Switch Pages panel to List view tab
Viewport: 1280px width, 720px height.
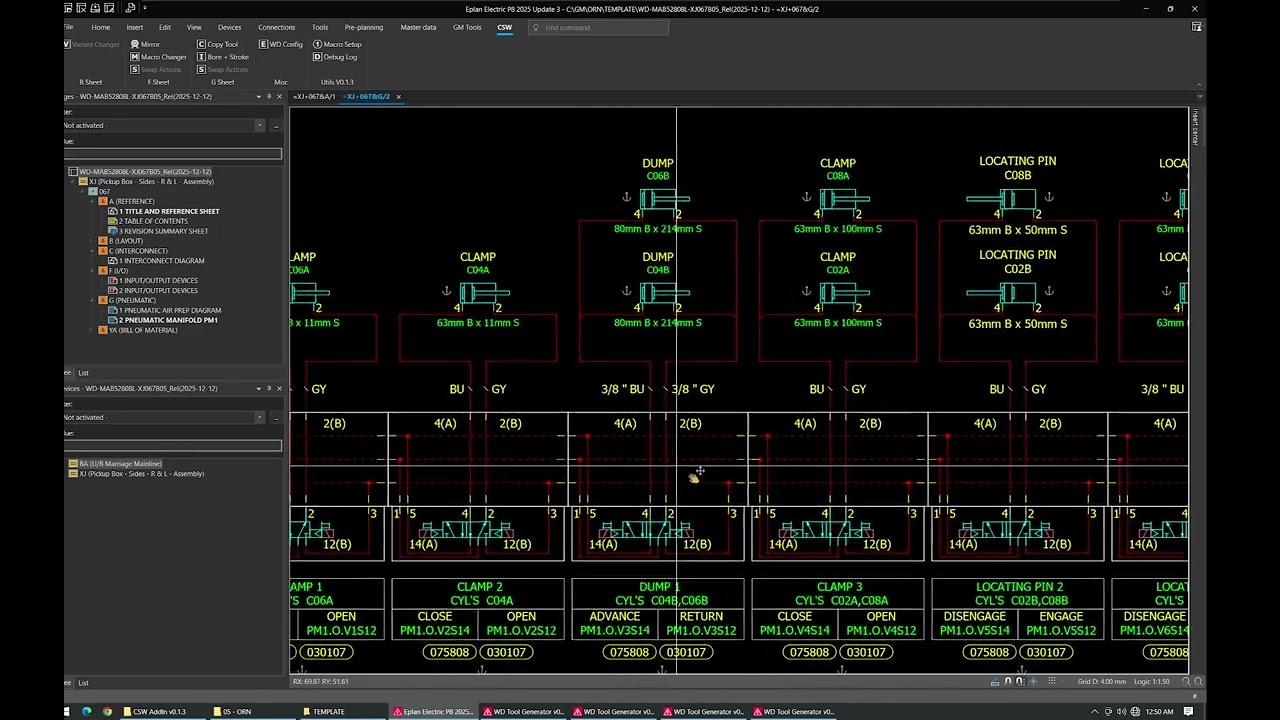[x=84, y=373]
